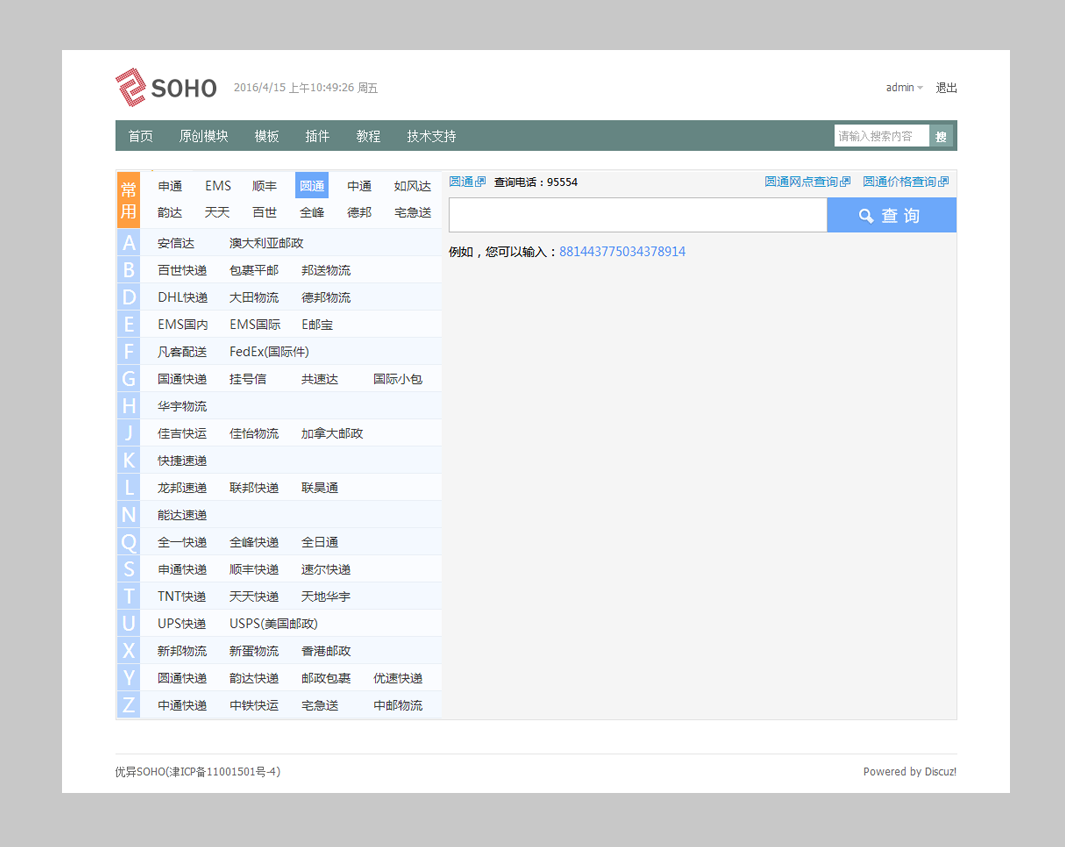Choose 包裹平邮 courier
The width and height of the screenshot is (1065, 847).
[254, 270]
